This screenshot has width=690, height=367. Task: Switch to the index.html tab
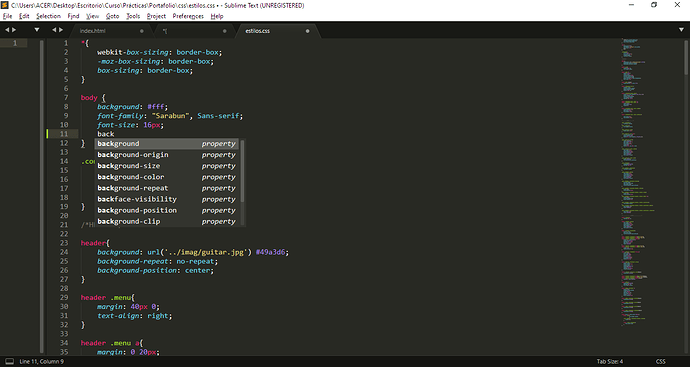click(x=110, y=31)
